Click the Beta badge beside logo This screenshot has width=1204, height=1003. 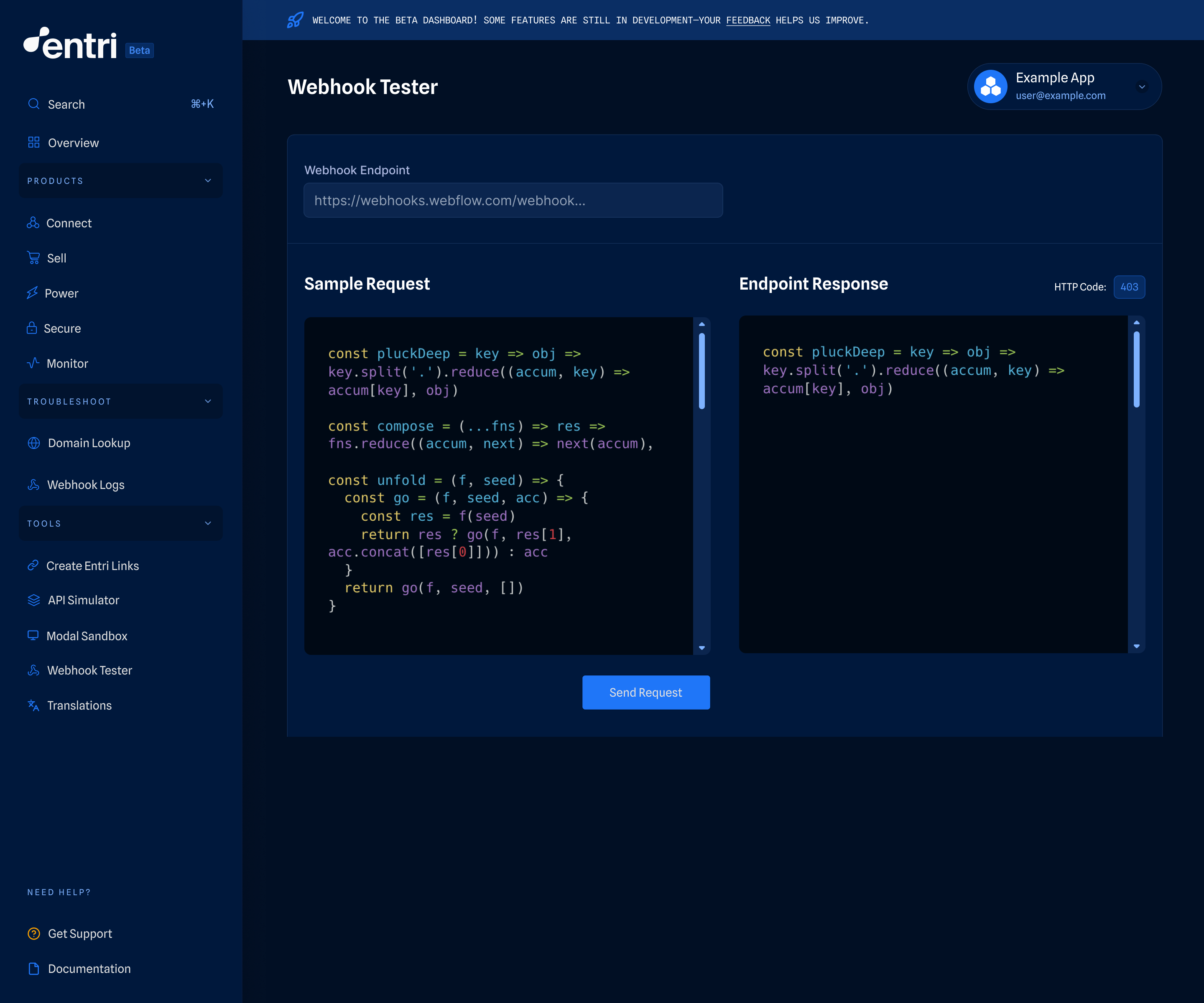139,51
